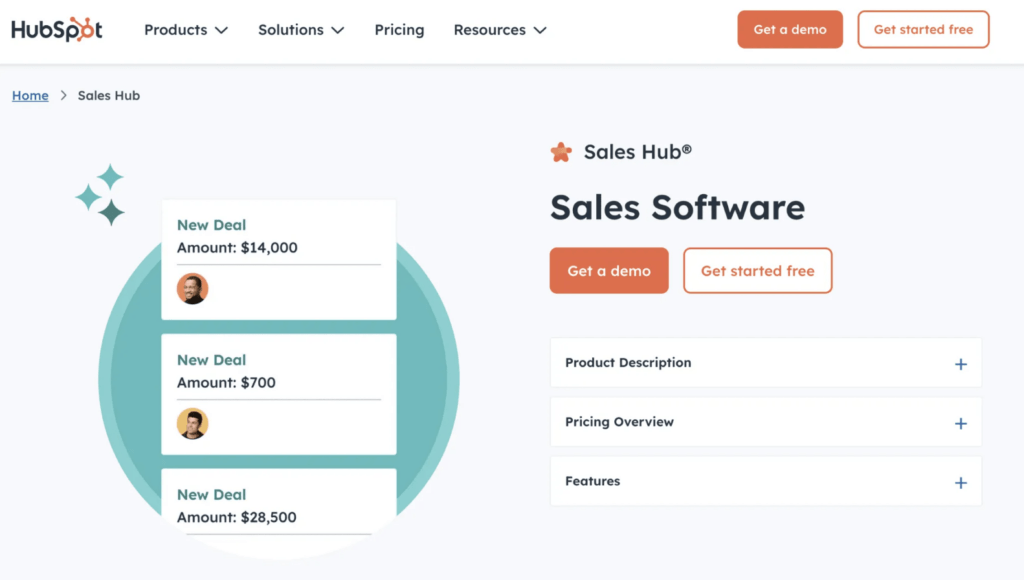Click avatar on the $14,000 deal card
Screen dimensions: 1024x580
coord(192,289)
